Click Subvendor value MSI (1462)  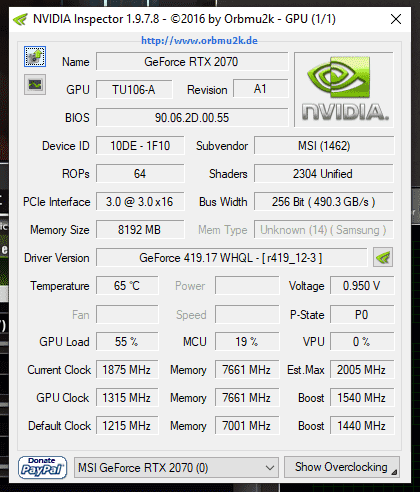[324, 146]
